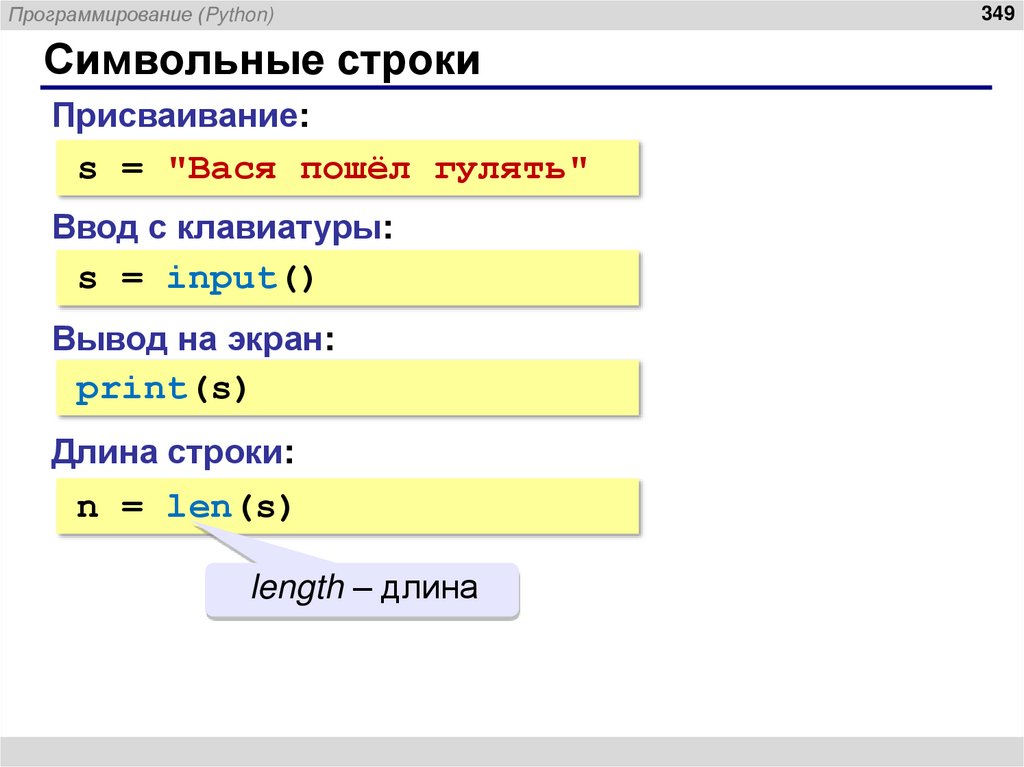Click the length – длина callout bubble
The image size is (1024, 767).
coord(362,589)
